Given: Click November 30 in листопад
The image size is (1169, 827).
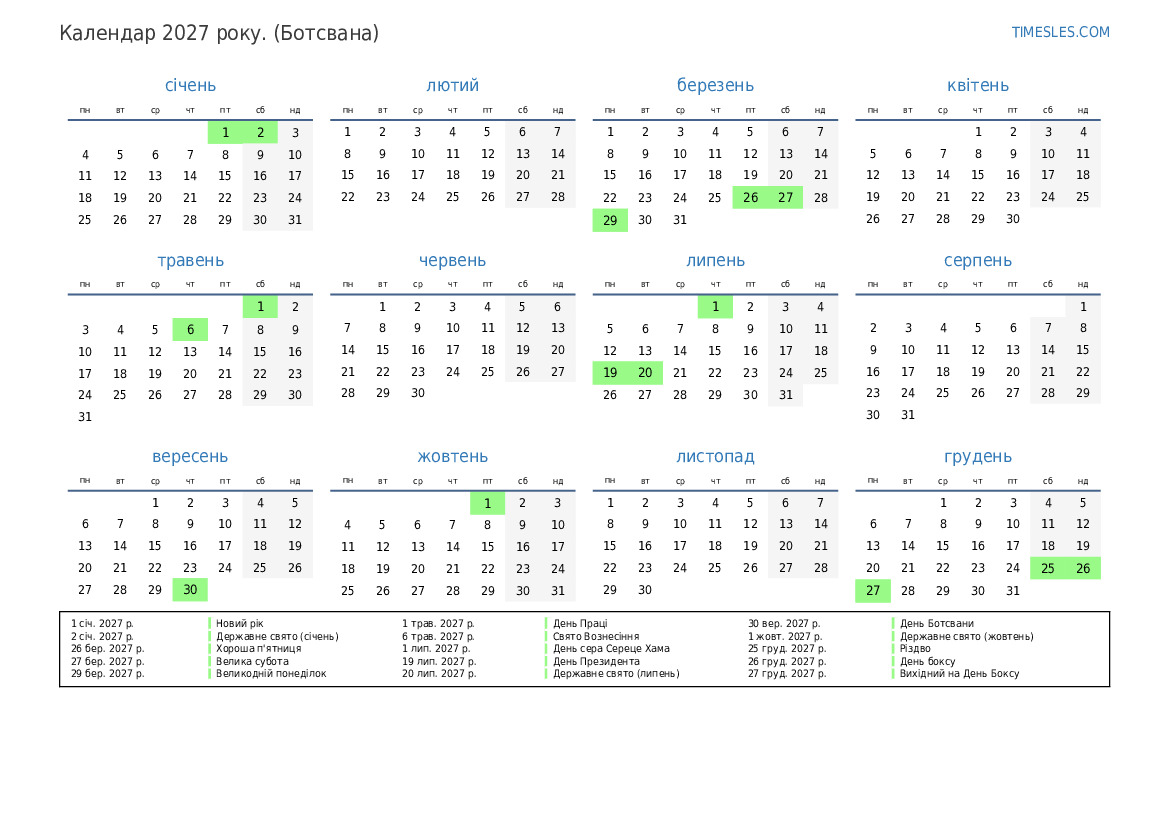Looking at the screenshot, I should 645,590.
